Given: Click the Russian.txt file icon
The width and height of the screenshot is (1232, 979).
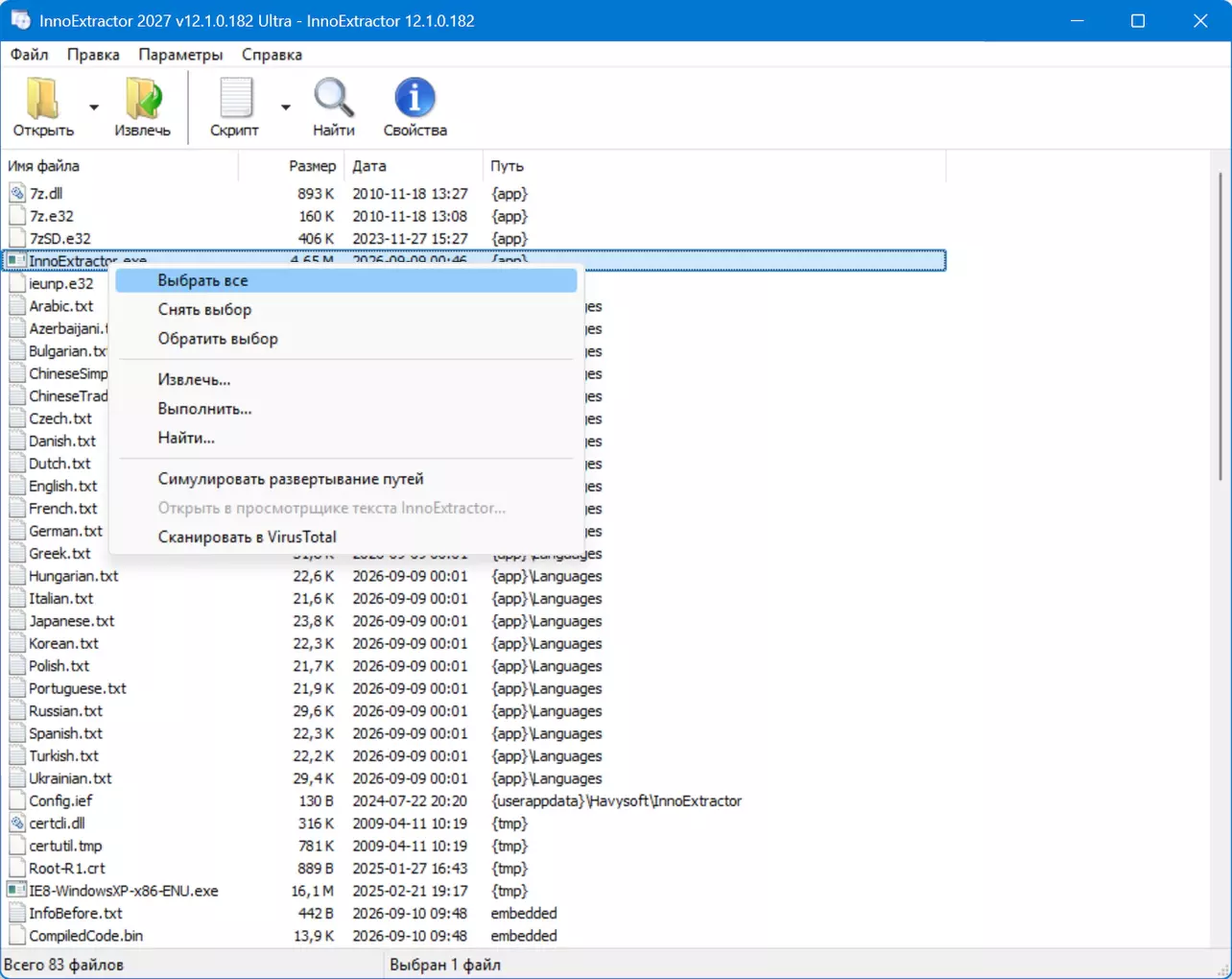Looking at the screenshot, I should click(17, 711).
